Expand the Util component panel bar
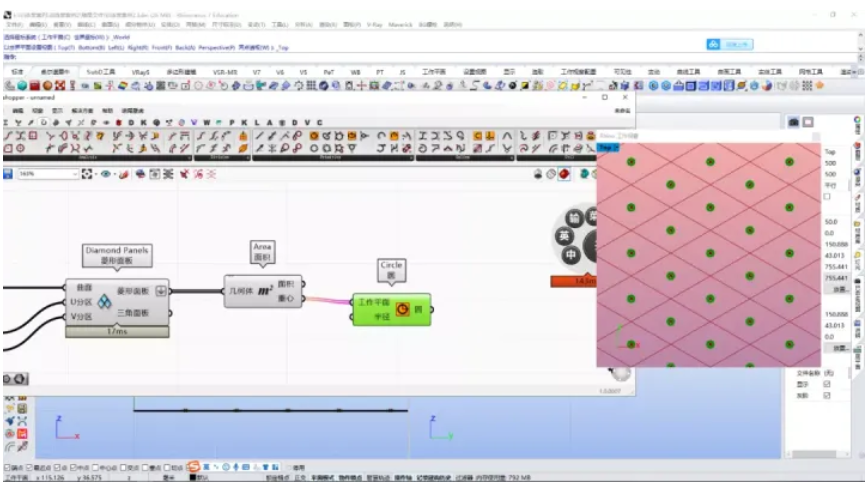The width and height of the screenshot is (866, 482). [556, 158]
